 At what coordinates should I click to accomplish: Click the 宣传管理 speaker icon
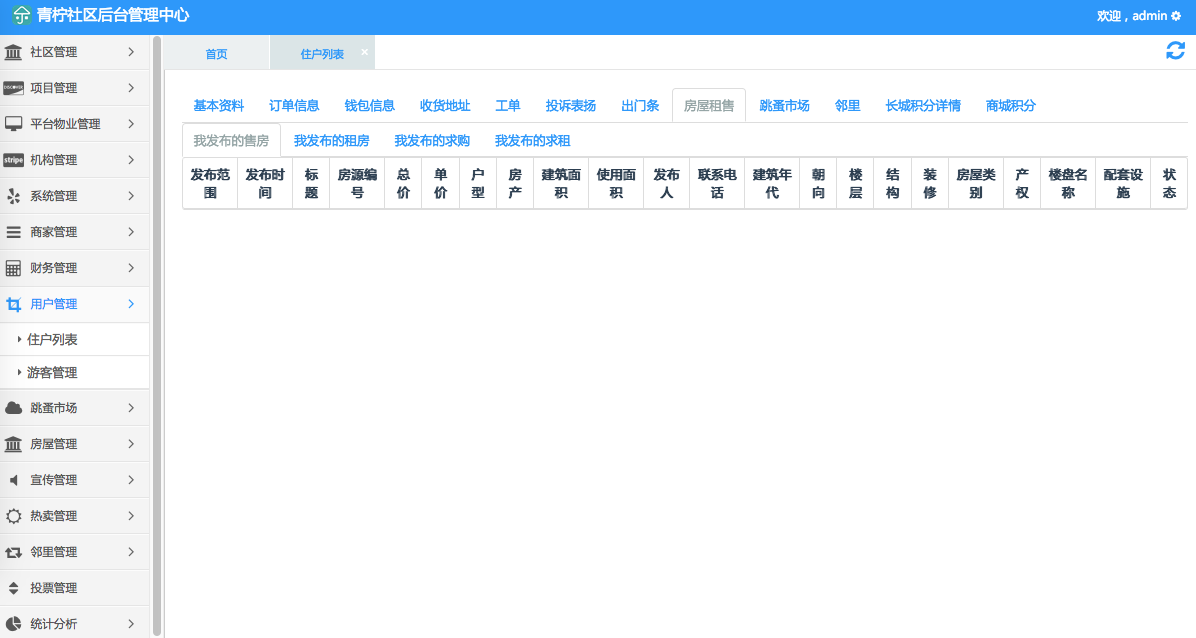click(x=13, y=480)
